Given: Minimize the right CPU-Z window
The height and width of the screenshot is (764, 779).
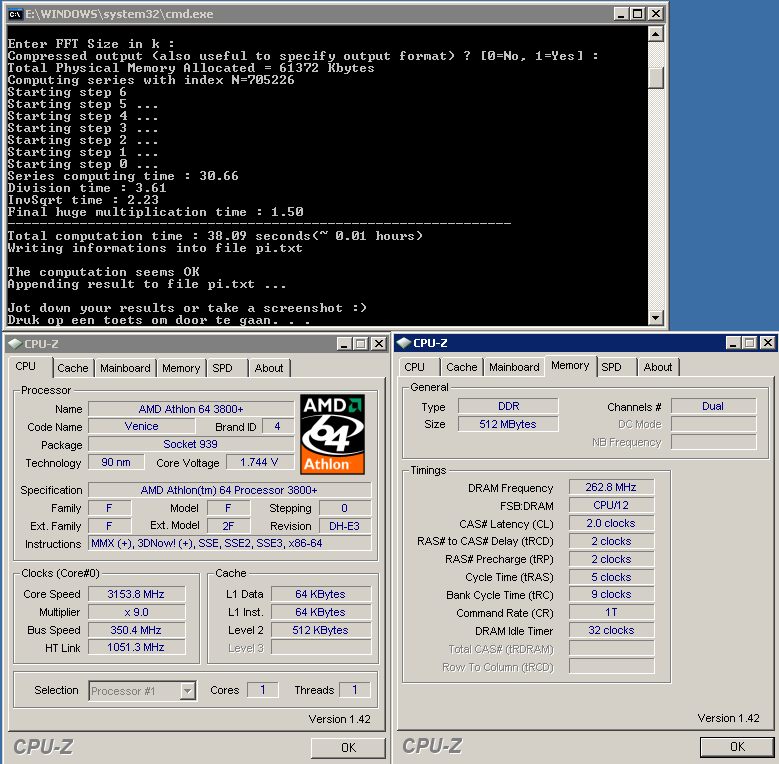Looking at the screenshot, I should 733,343.
